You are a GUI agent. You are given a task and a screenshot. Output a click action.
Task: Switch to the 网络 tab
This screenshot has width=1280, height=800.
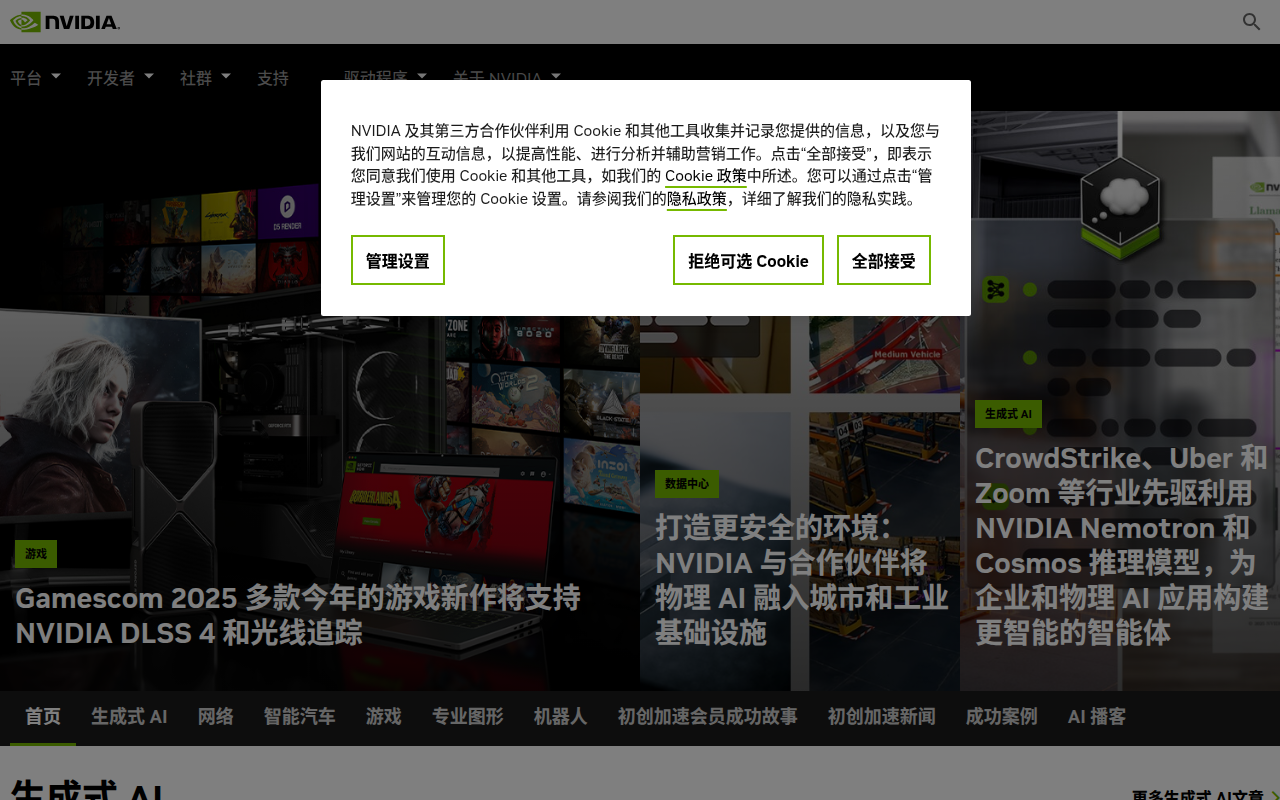[x=216, y=717]
